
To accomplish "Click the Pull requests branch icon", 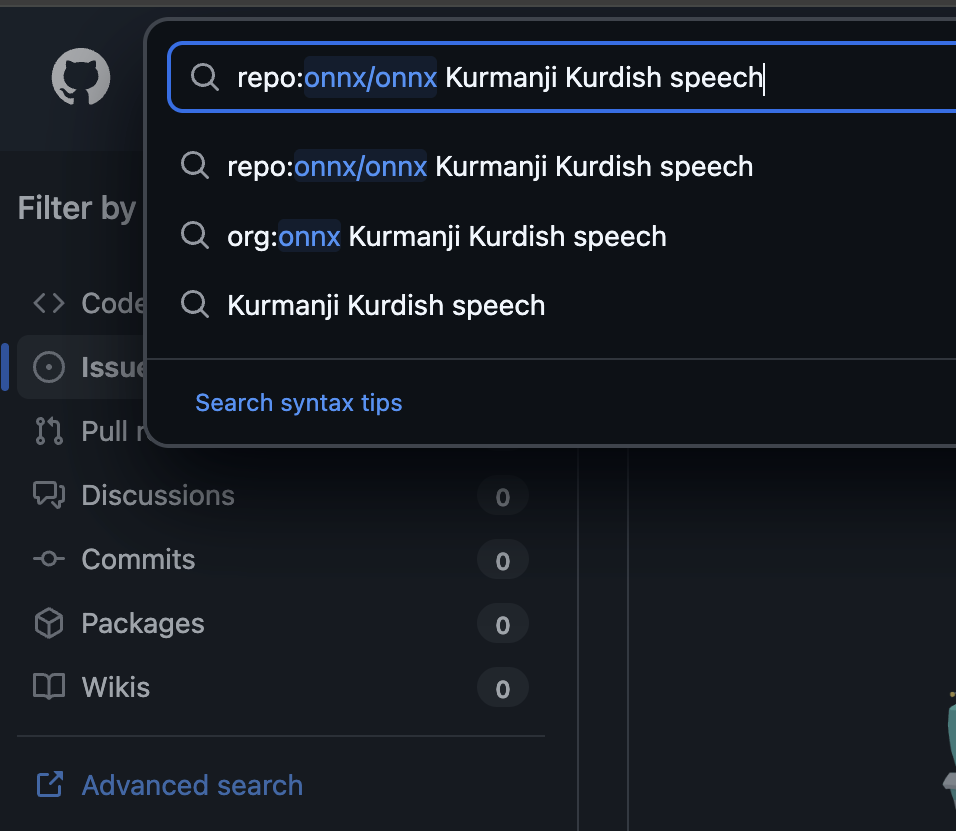I will [49, 431].
